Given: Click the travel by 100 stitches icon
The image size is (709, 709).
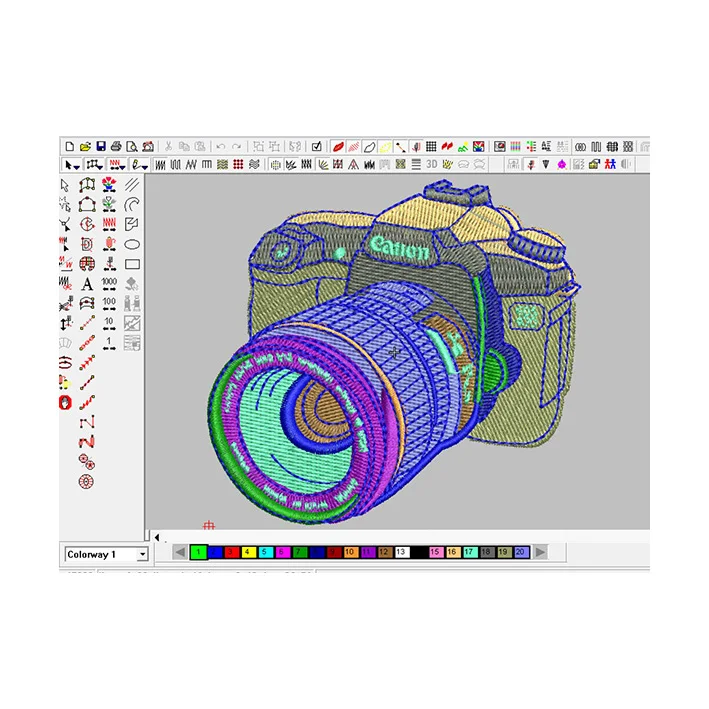Looking at the screenshot, I should 109,303.
